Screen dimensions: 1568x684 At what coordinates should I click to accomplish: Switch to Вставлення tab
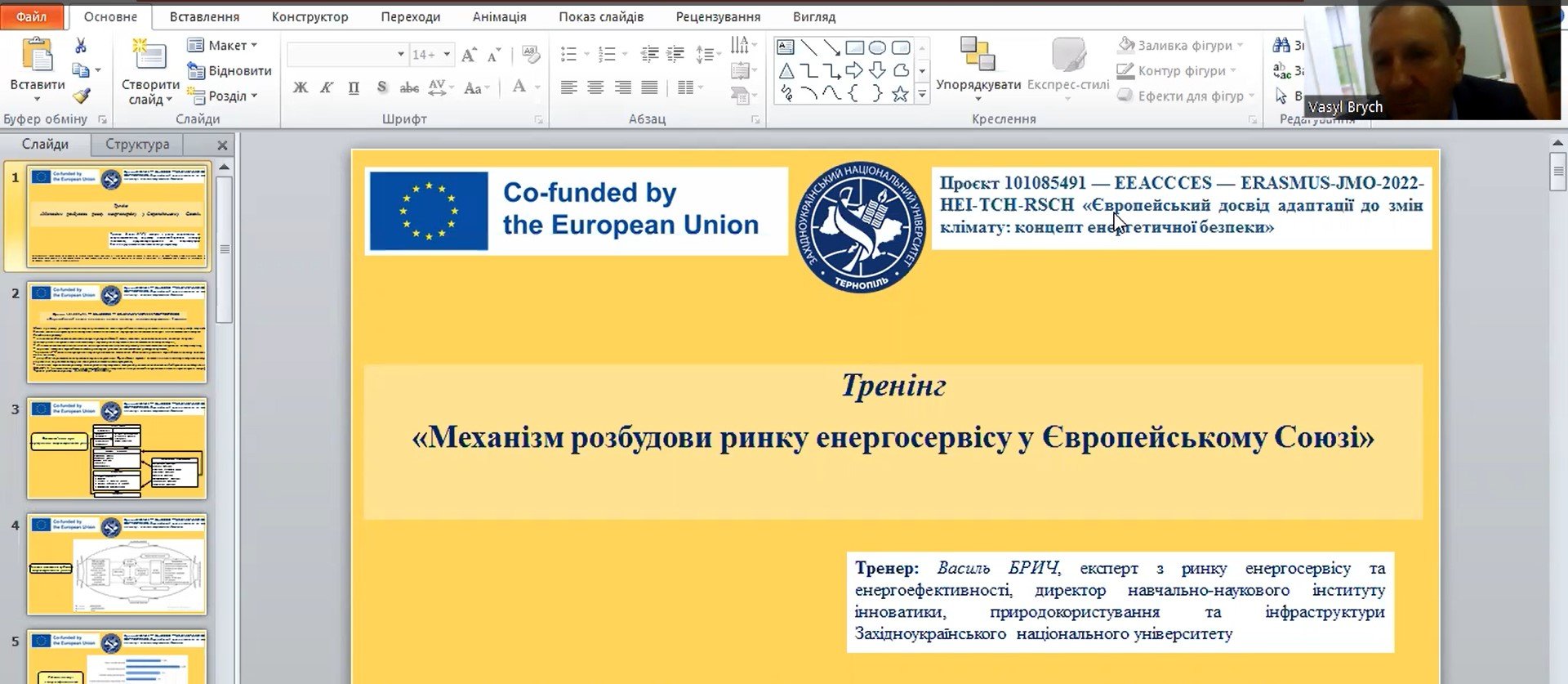pos(204,16)
